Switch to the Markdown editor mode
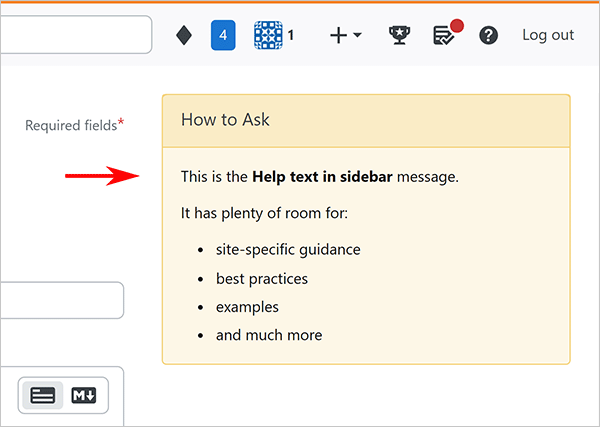This screenshot has width=600, height=427. (x=84, y=395)
